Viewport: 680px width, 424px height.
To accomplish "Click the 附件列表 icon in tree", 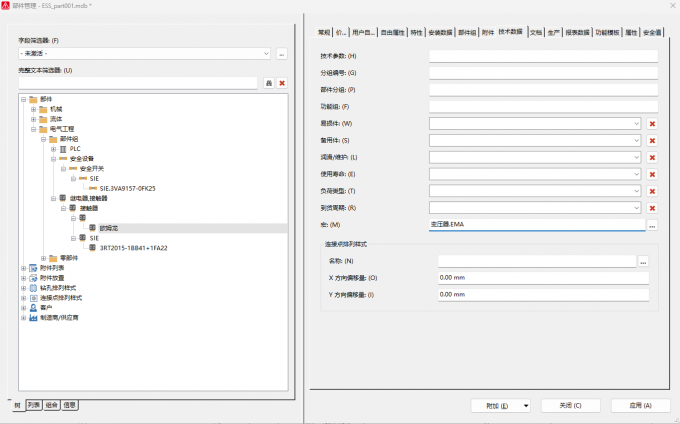I will (x=33, y=268).
